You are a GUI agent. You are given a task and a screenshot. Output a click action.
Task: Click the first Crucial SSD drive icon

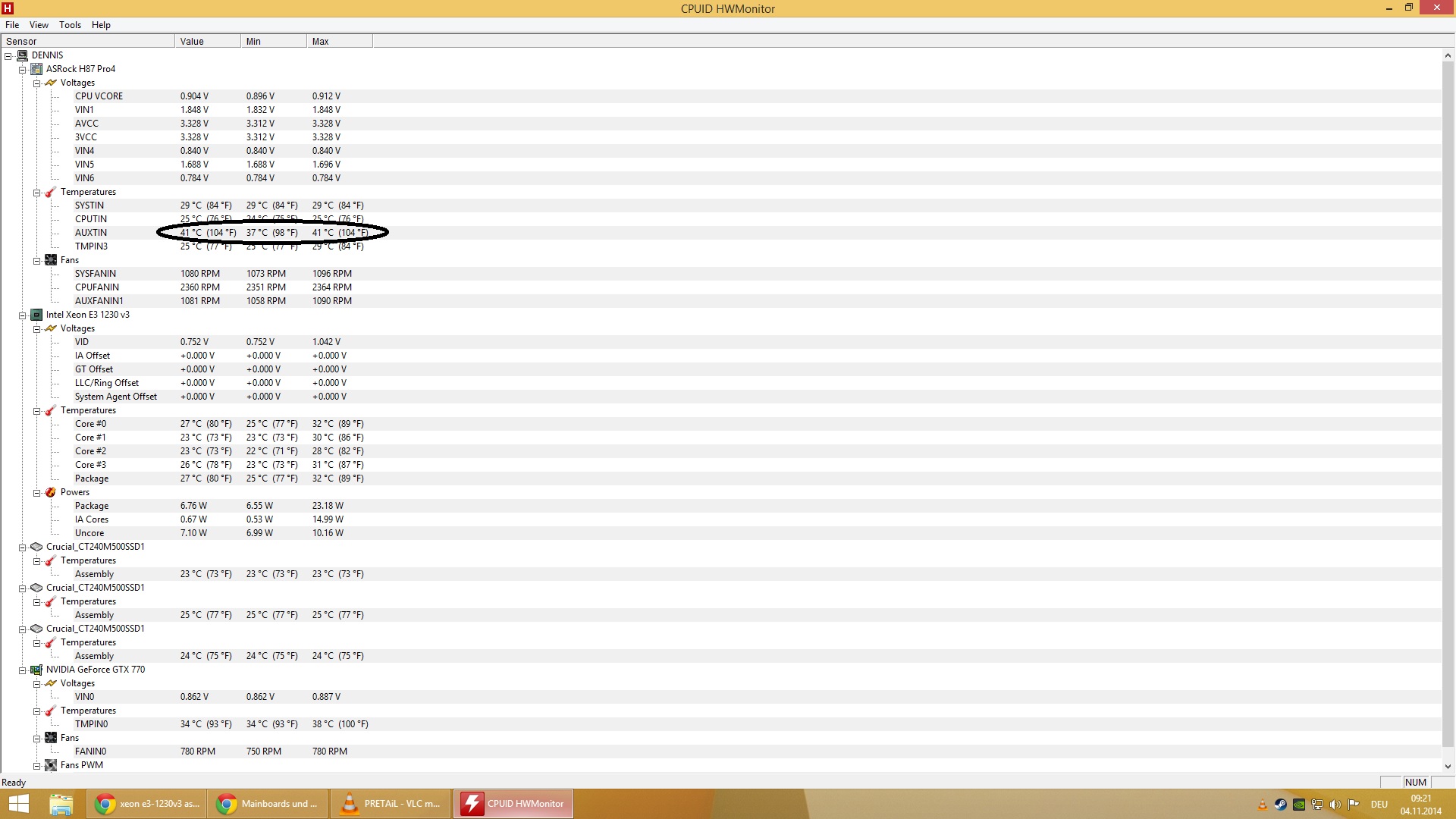coord(36,547)
